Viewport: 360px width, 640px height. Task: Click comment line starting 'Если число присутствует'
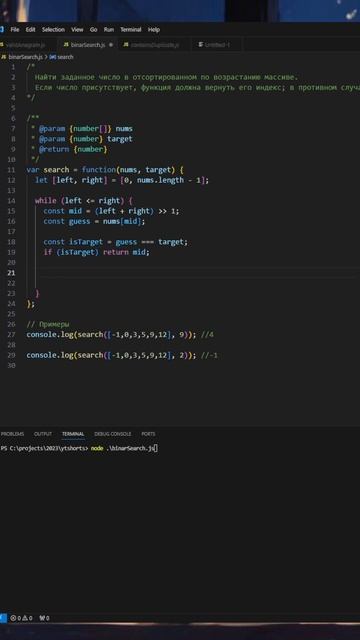point(197,87)
